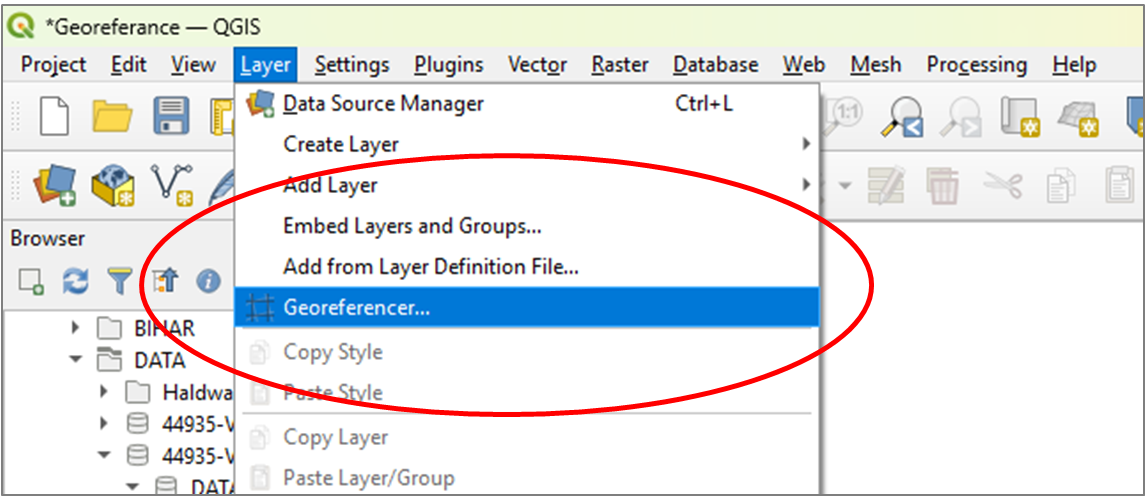Expand the Haldwa folder arrow
Viewport: 1146px width, 497px height.
tap(103, 392)
